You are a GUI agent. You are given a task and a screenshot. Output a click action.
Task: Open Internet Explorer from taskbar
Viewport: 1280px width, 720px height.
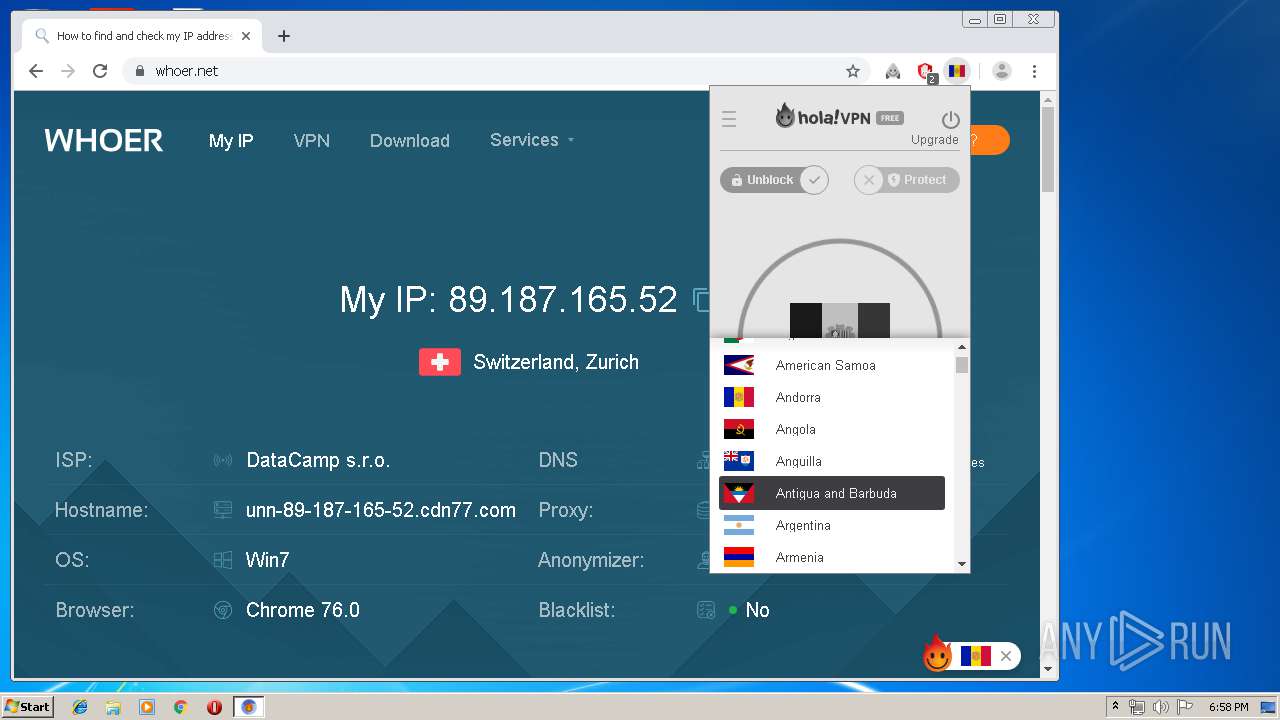(x=80, y=707)
